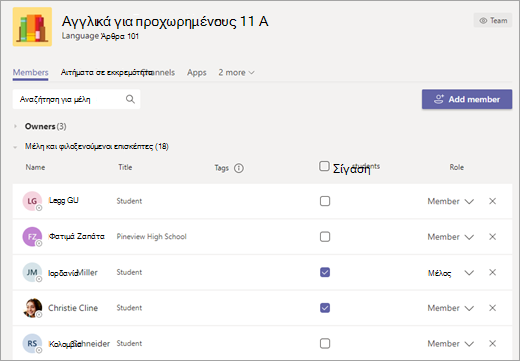Viewport: 520px width, 361px height.
Task: Click the name Φατιμά Ζαπάτα
Action: (x=77, y=236)
